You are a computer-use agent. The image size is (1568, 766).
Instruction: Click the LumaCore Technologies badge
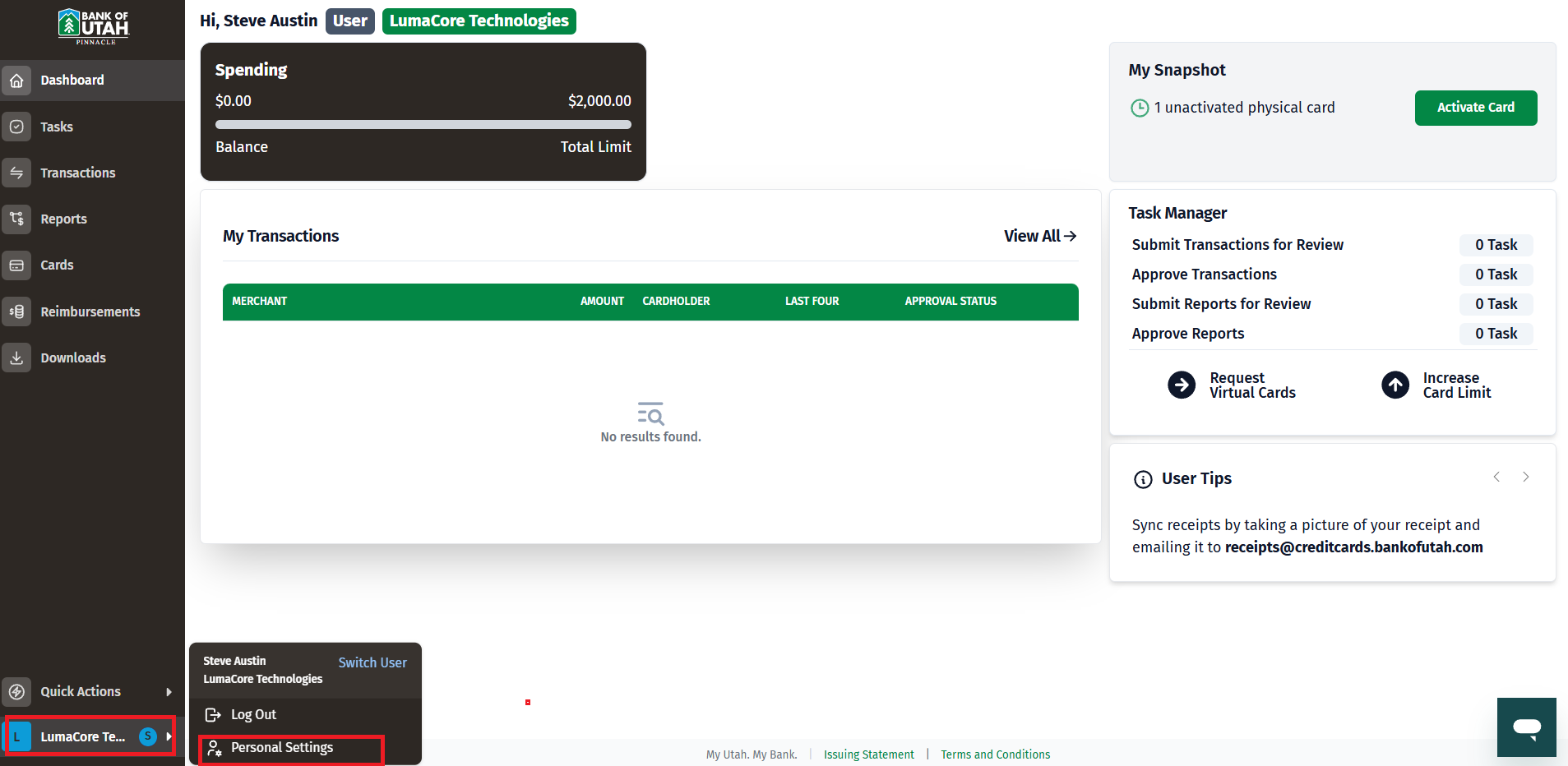479,21
